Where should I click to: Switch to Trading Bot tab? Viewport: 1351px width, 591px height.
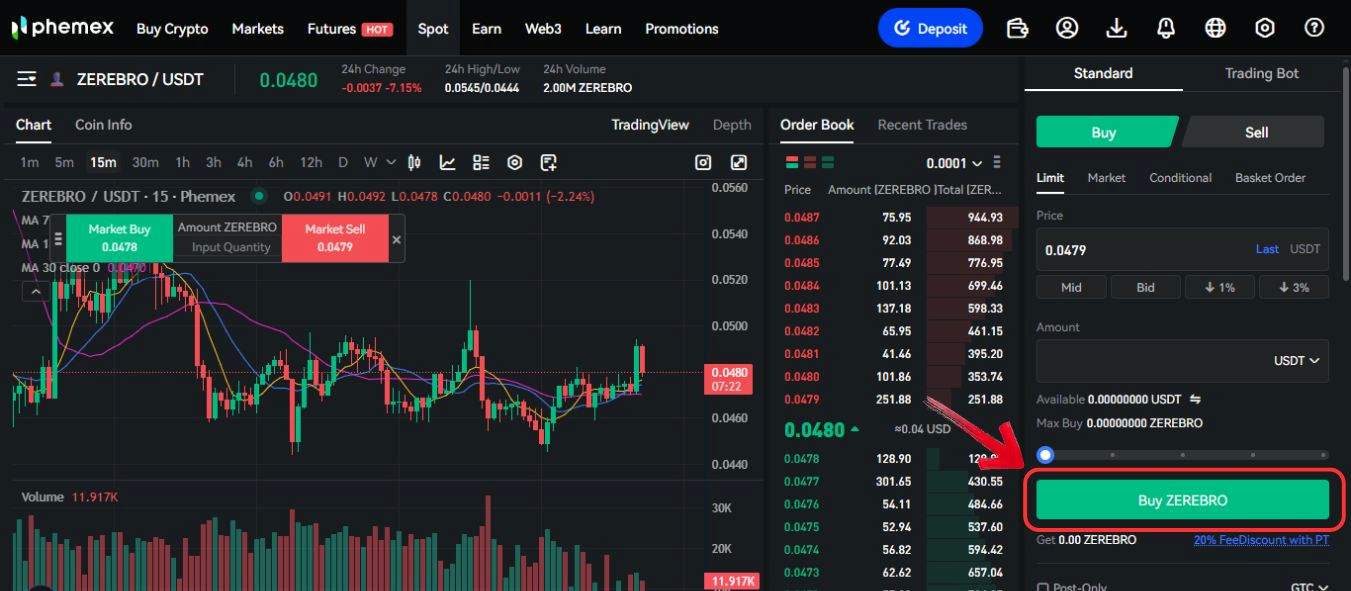(1262, 73)
